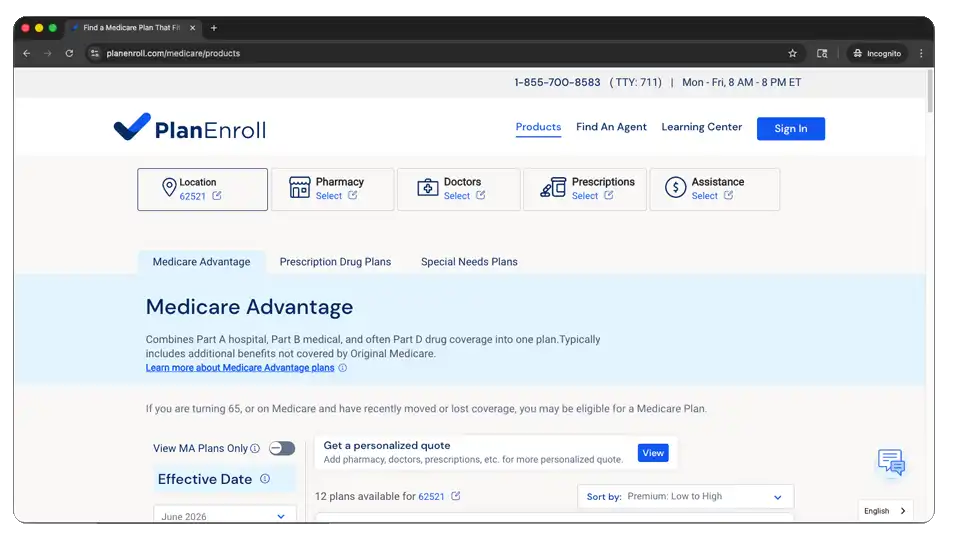Open the chat bubble widget

891,462
